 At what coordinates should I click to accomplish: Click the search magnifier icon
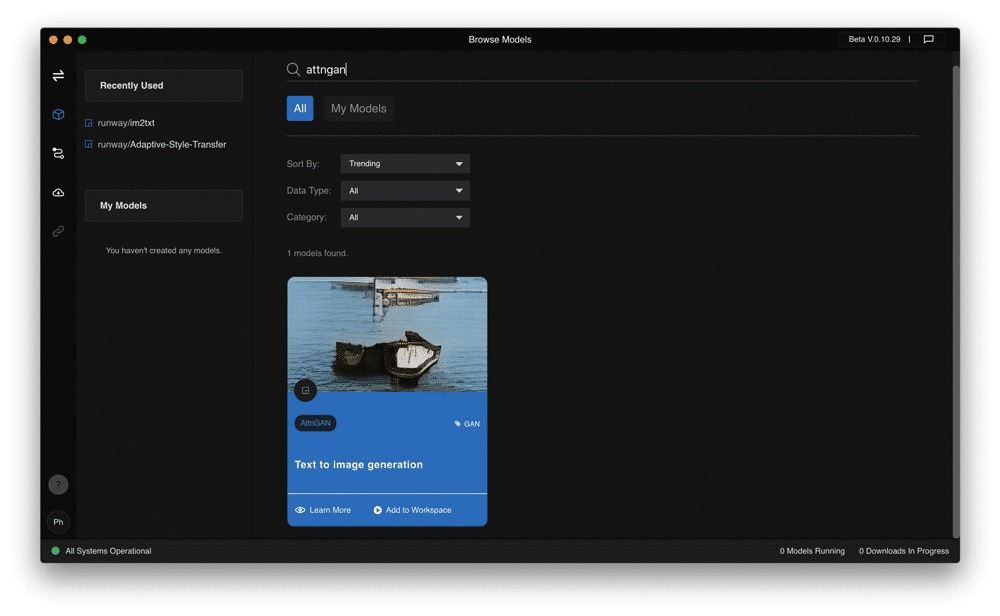[293, 70]
